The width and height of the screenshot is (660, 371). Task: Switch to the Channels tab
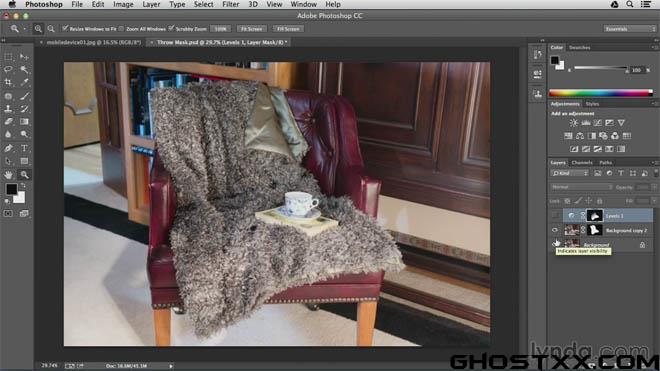pyautogui.click(x=582, y=163)
